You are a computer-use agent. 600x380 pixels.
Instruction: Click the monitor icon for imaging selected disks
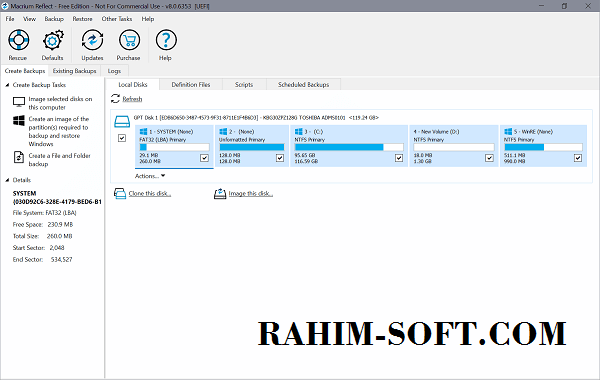[19, 102]
